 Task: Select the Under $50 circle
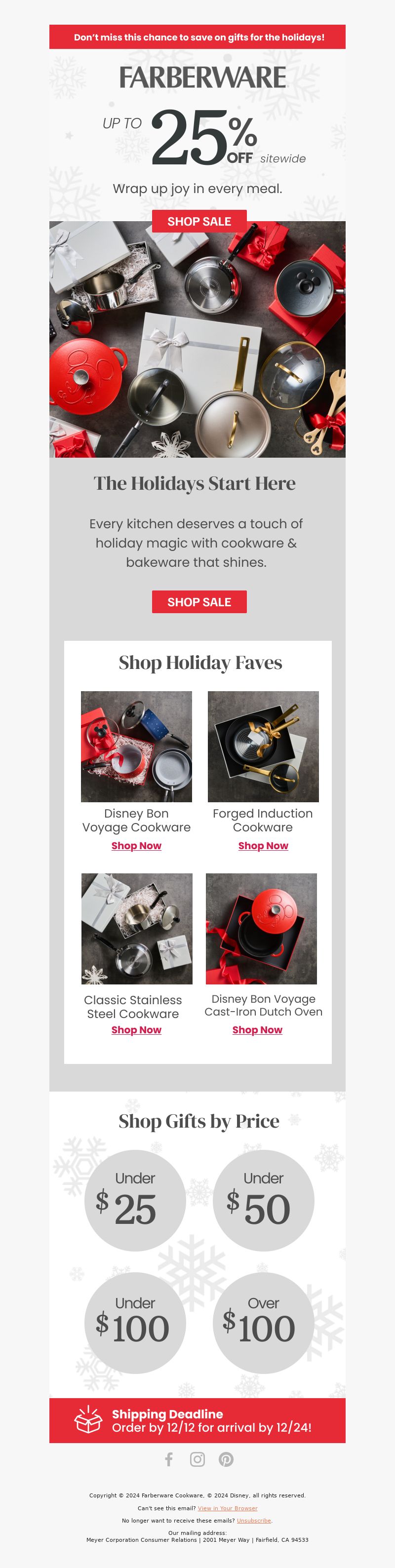click(x=264, y=1200)
